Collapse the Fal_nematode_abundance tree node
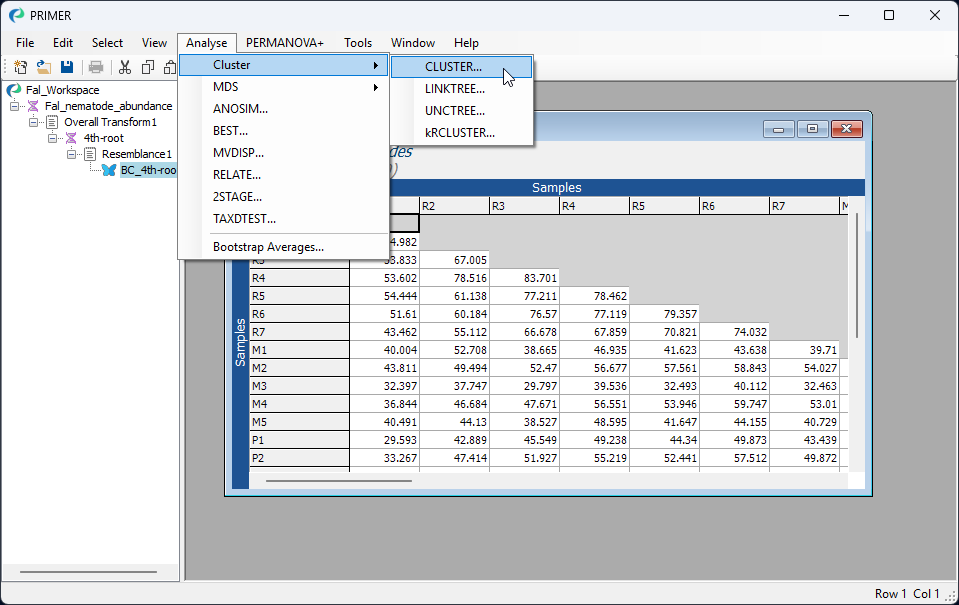Image resolution: width=959 pixels, height=605 pixels. [15, 105]
